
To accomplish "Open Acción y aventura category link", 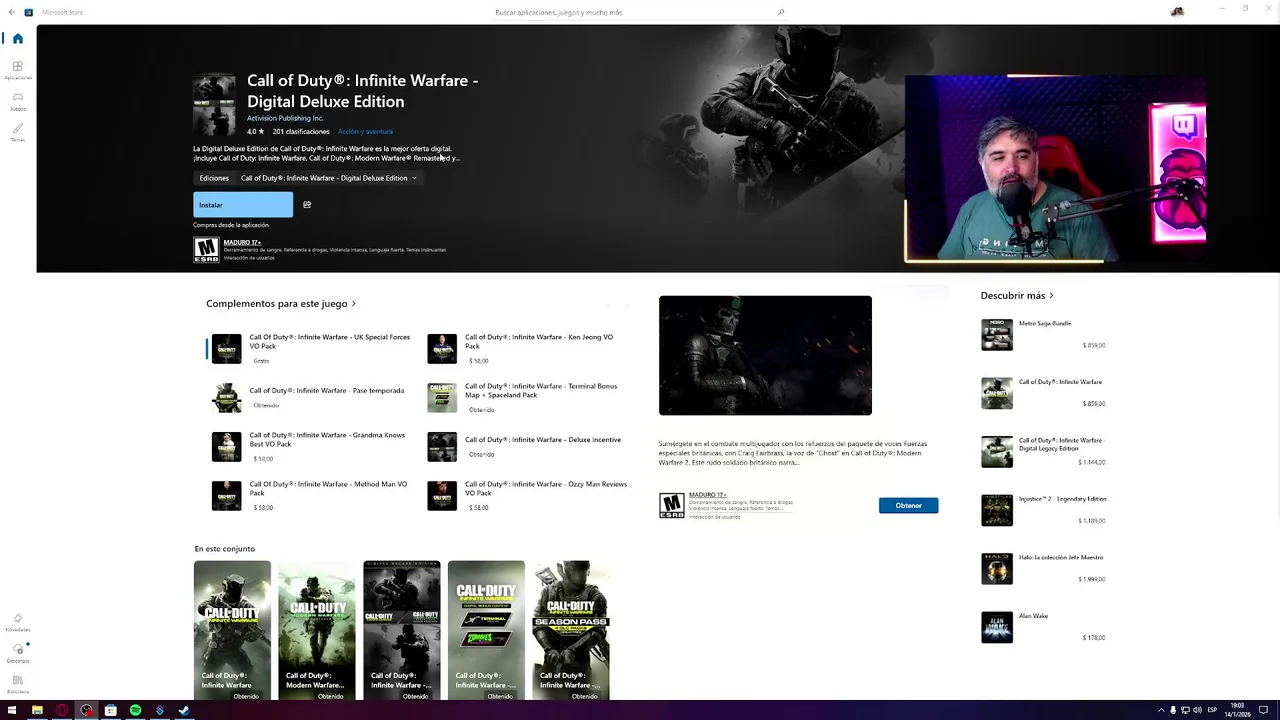I will (365, 131).
